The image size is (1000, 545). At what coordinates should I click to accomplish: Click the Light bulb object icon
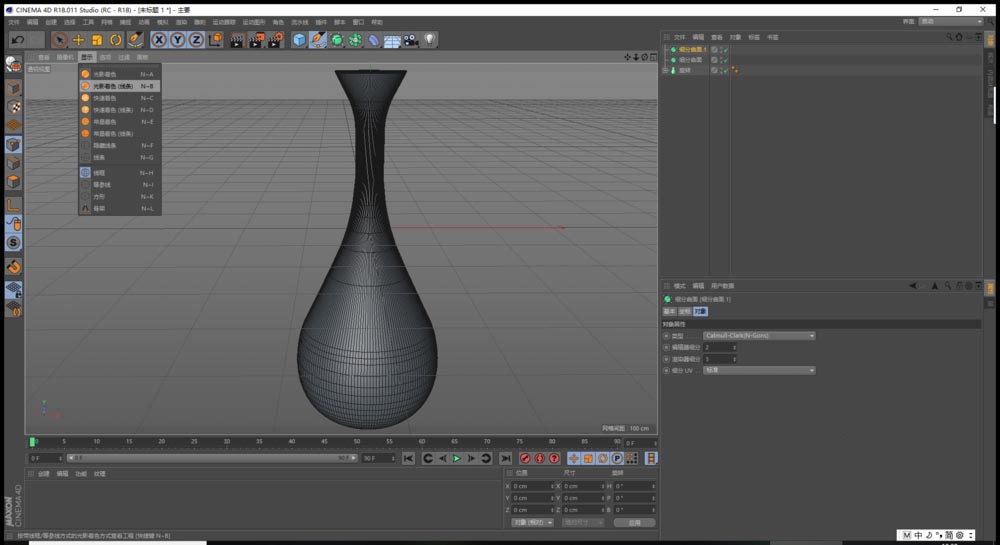click(429, 40)
